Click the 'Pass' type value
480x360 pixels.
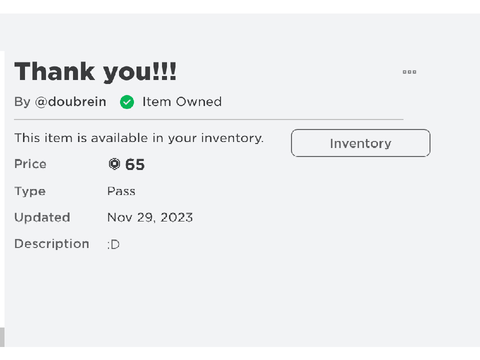pyautogui.click(x=121, y=191)
